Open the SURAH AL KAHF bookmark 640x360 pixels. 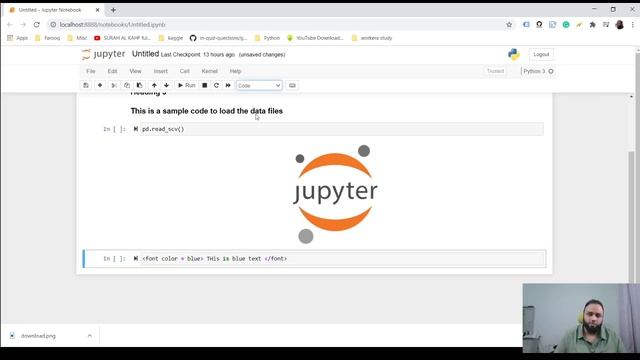[x=122, y=38]
